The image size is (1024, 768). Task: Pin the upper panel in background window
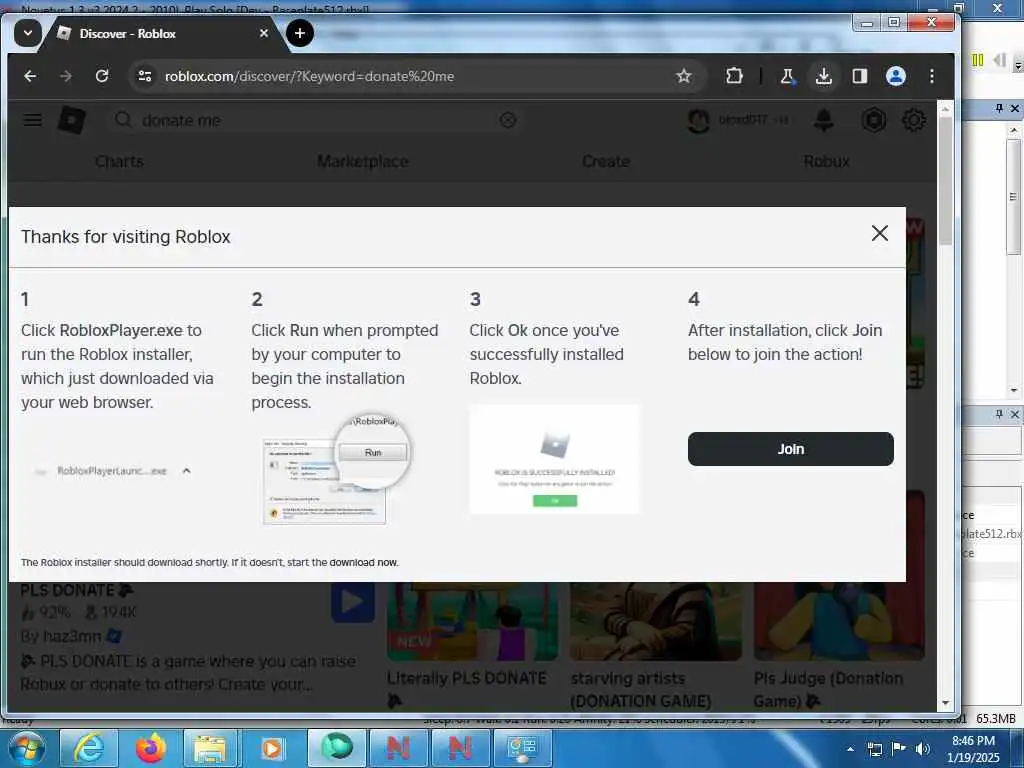[x=999, y=108]
